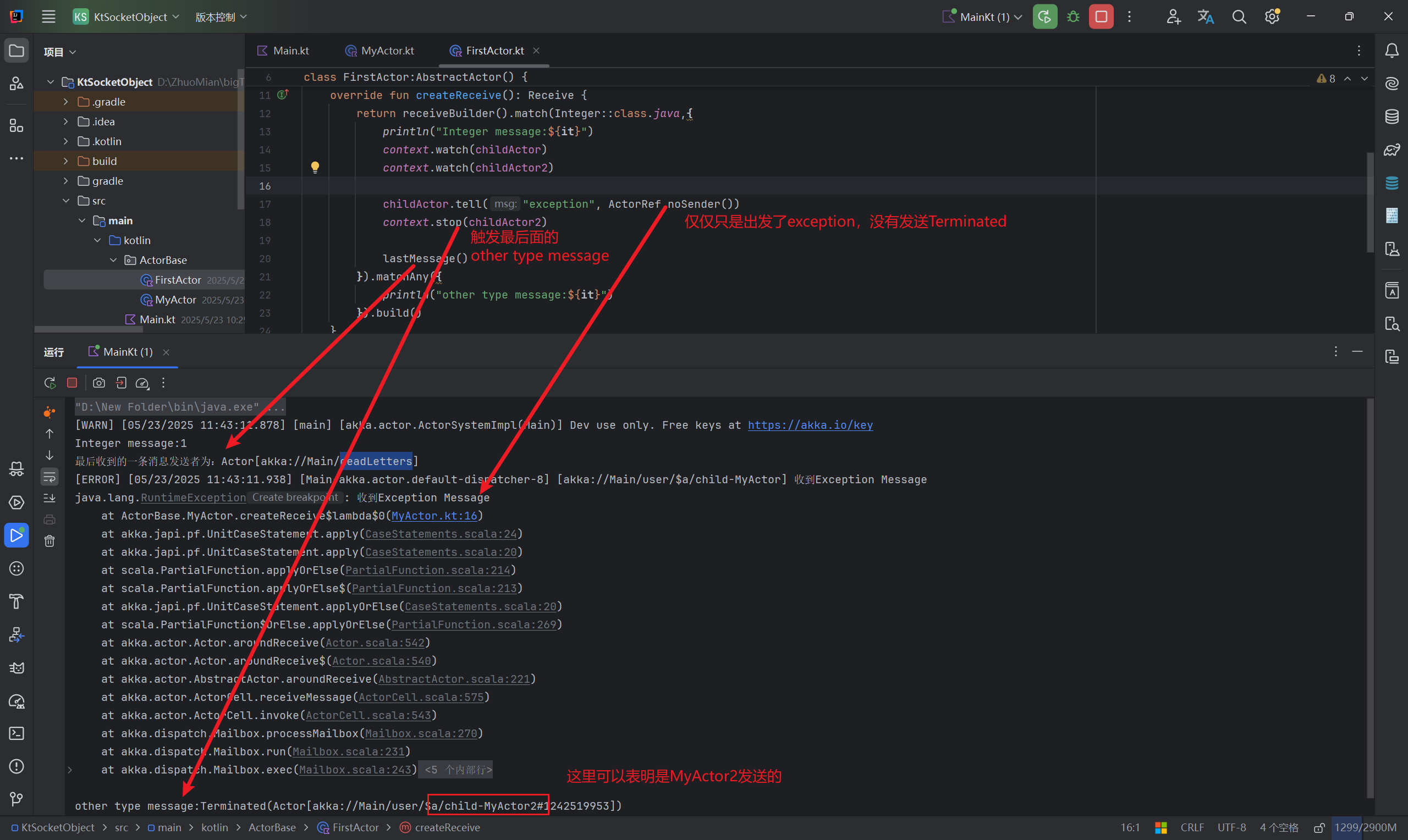Click red stop button in Run panel
The height and width of the screenshot is (840, 1408).
pos(72,383)
